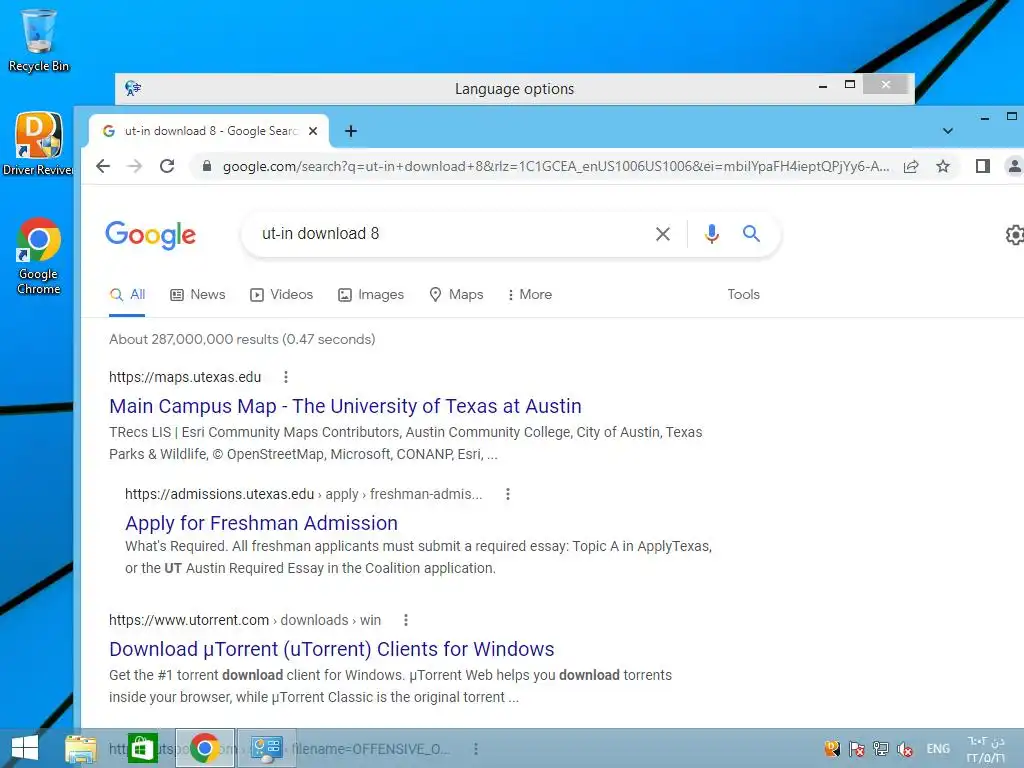Open the Main Campus Map result link
This screenshot has height=768, width=1024.
[x=345, y=406]
